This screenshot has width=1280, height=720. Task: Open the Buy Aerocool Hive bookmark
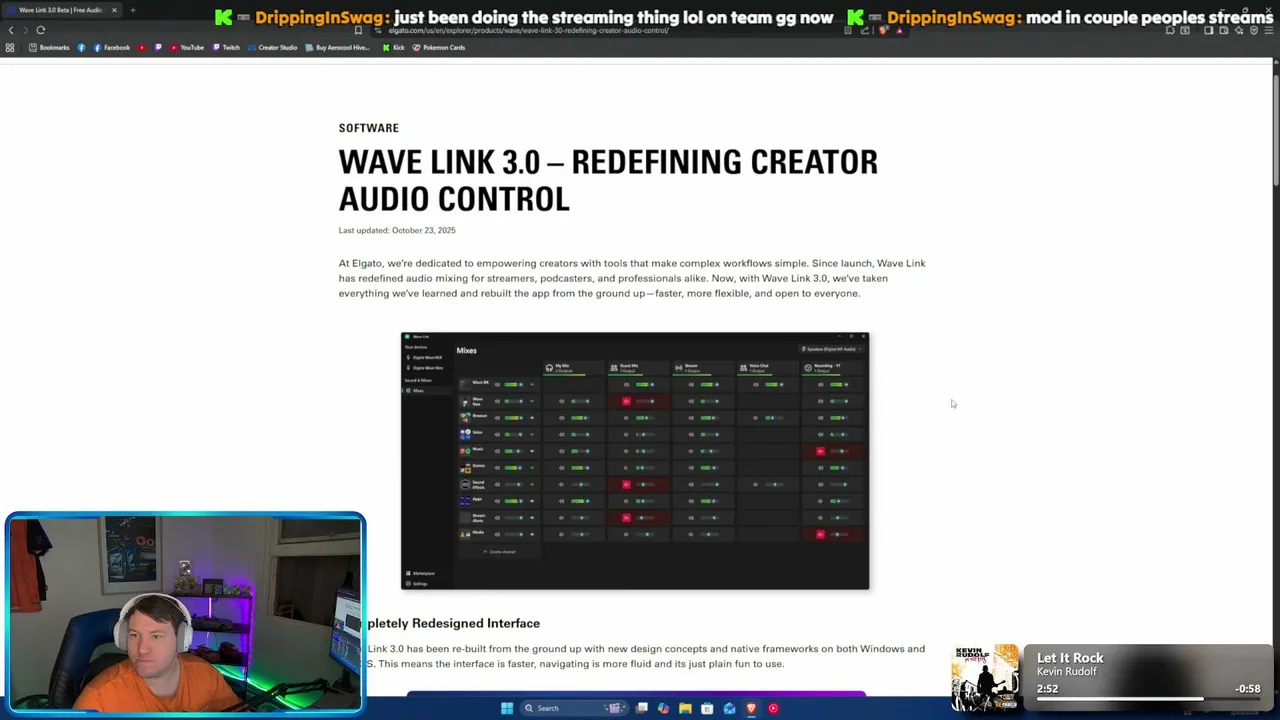[337, 48]
